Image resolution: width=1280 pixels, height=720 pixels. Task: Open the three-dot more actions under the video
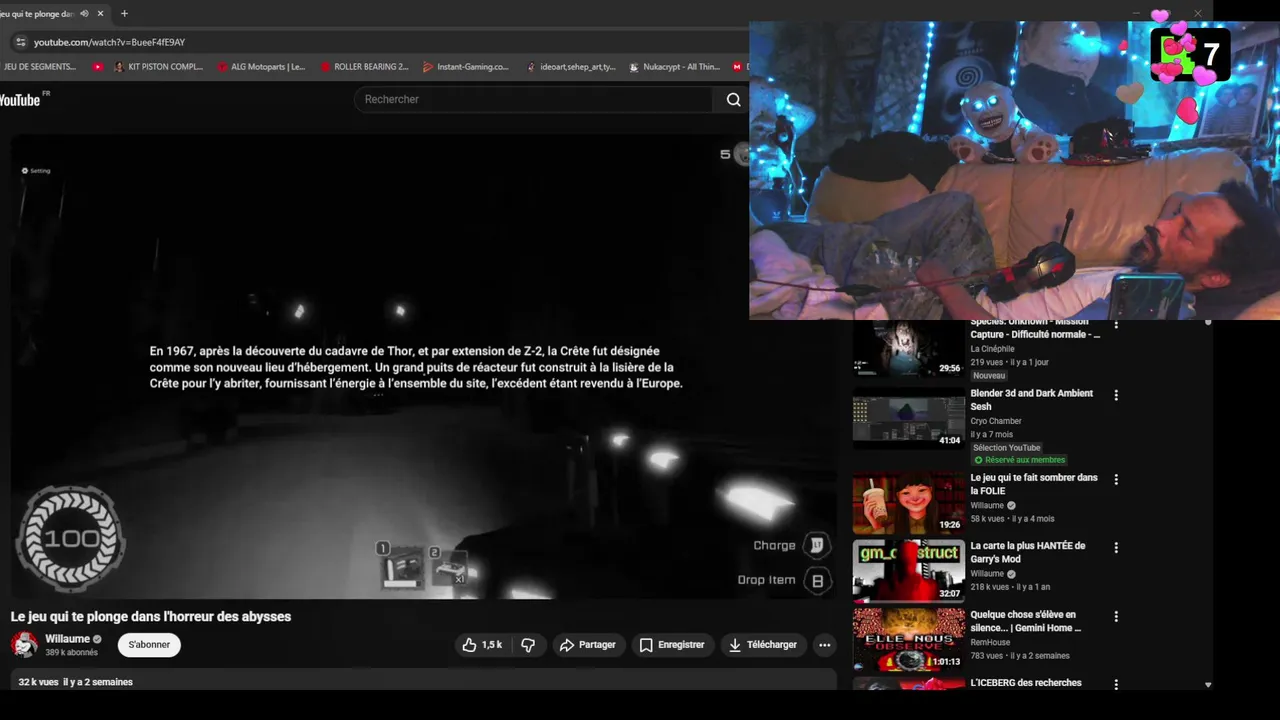824,645
